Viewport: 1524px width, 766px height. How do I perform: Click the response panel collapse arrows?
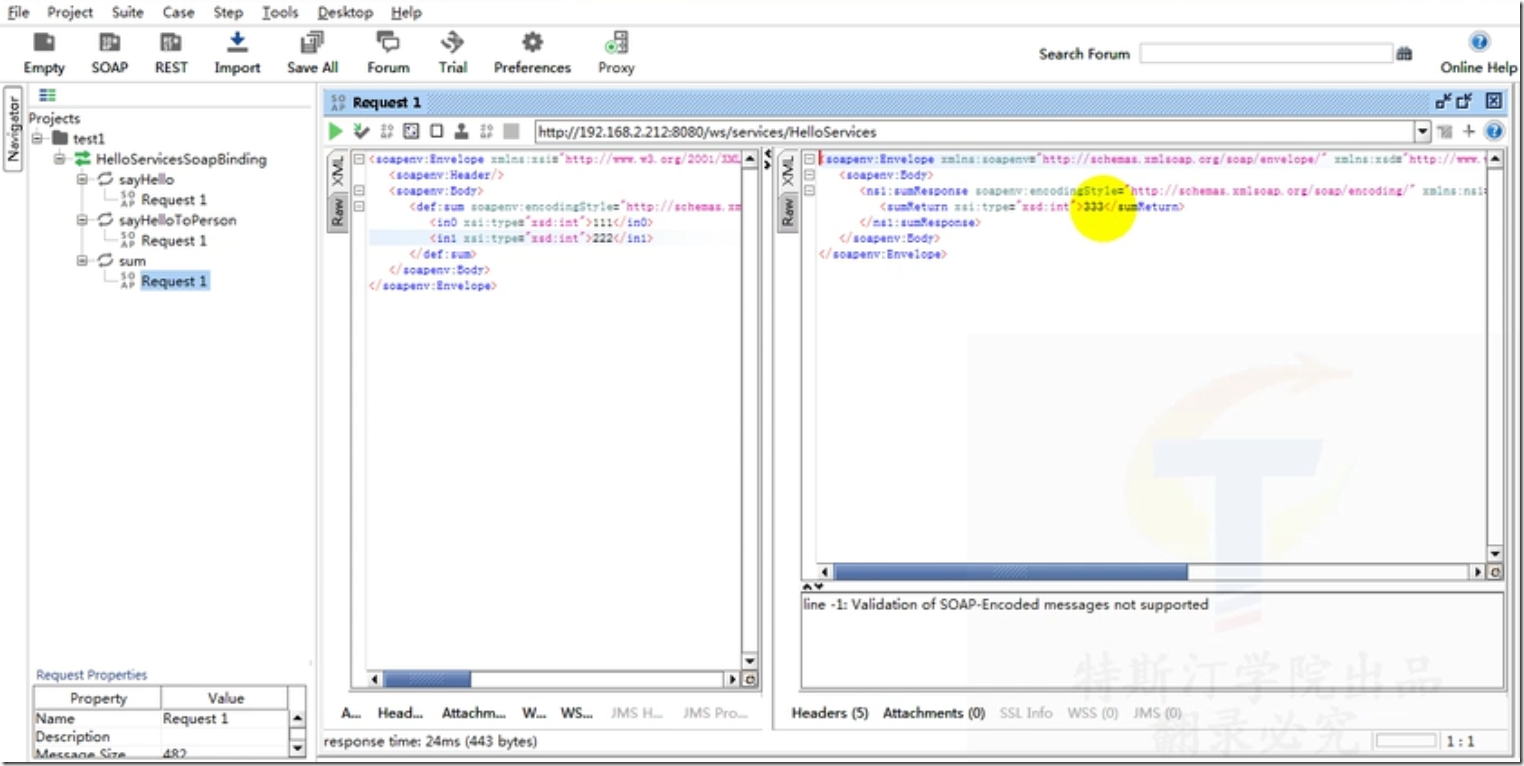pyautogui.click(x=813, y=586)
